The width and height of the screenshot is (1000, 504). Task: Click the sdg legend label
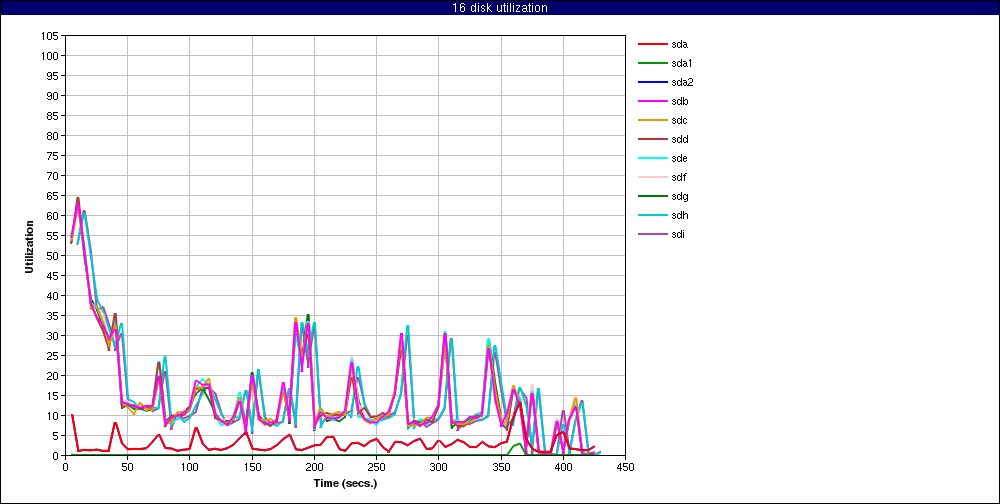[x=680, y=196]
